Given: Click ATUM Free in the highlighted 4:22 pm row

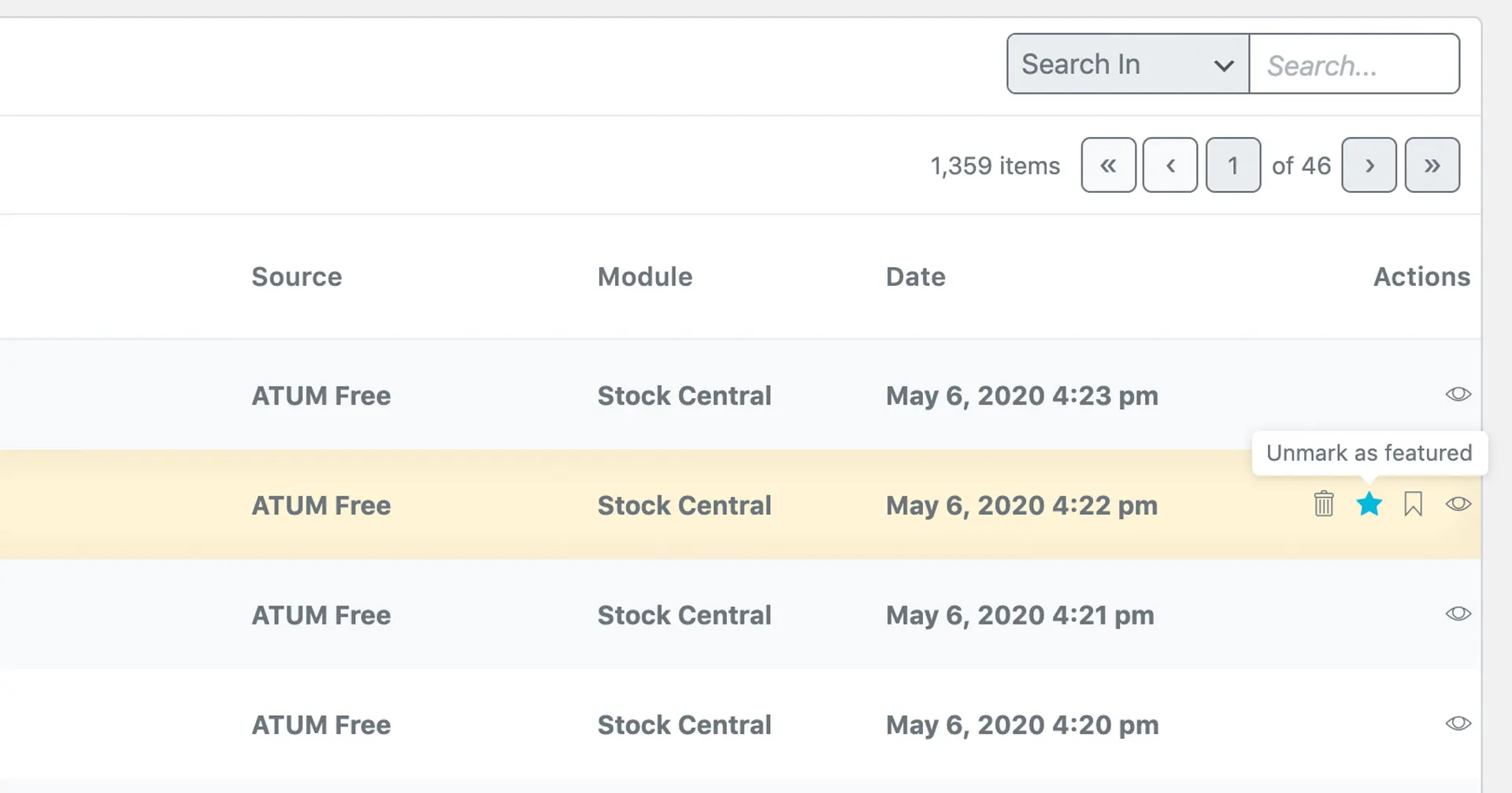Looking at the screenshot, I should (x=321, y=505).
